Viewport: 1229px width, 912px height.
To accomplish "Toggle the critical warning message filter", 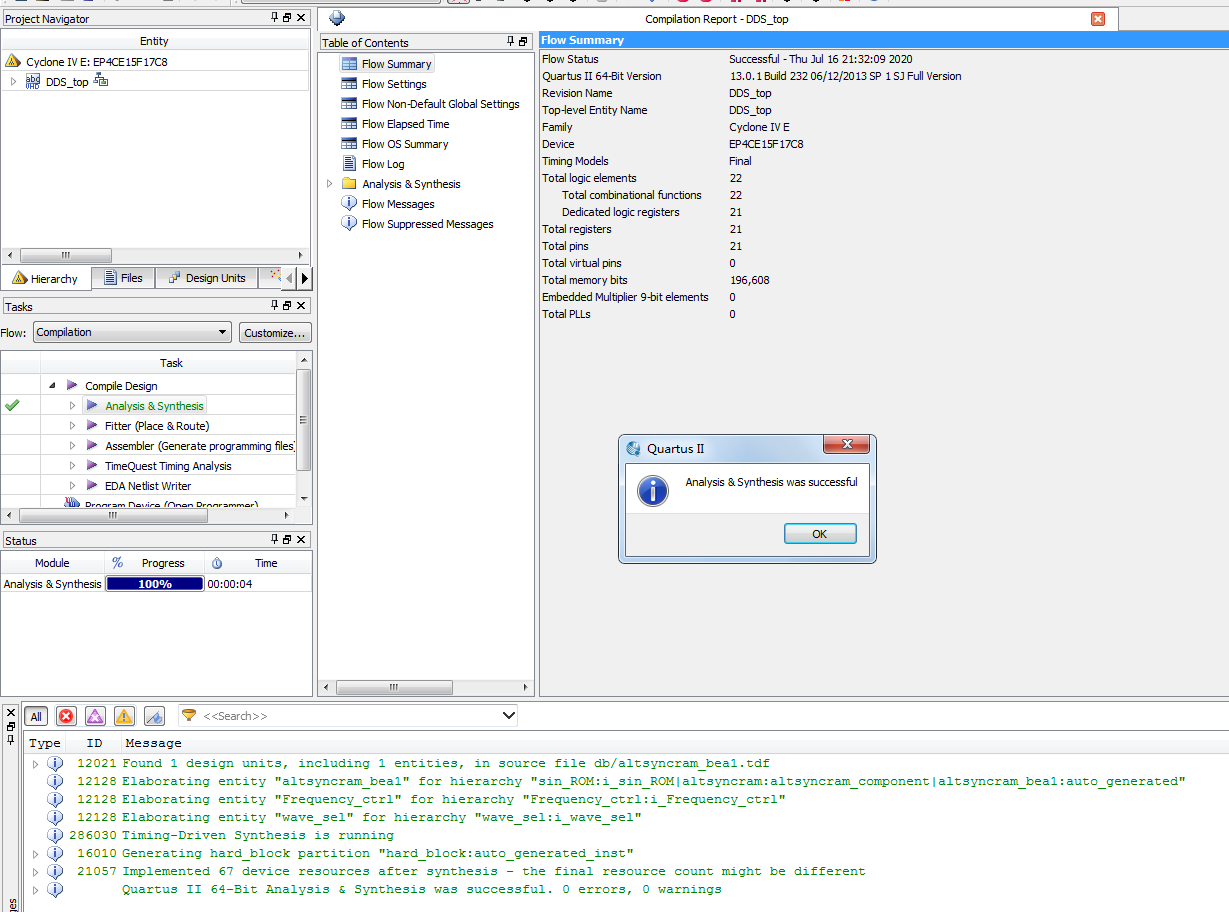I will coord(95,716).
